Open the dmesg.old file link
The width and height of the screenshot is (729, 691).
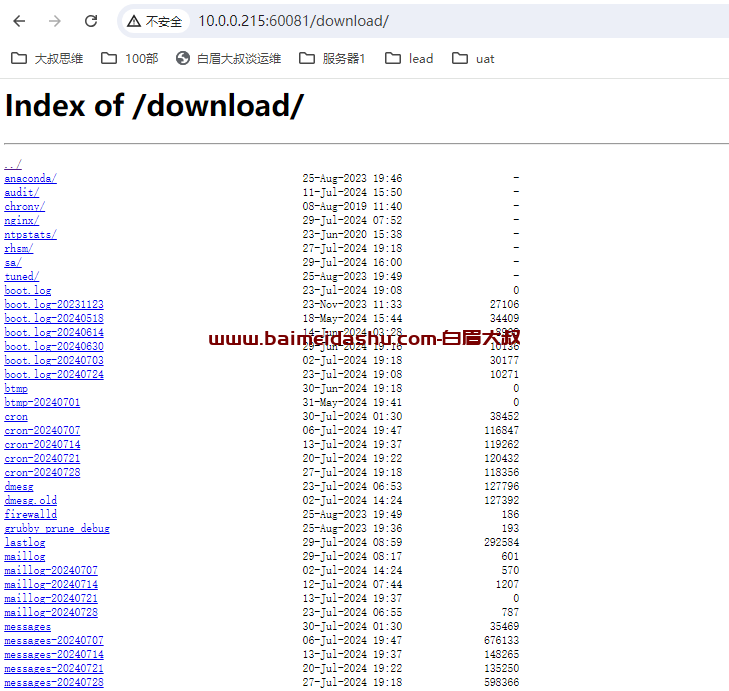(30, 500)
